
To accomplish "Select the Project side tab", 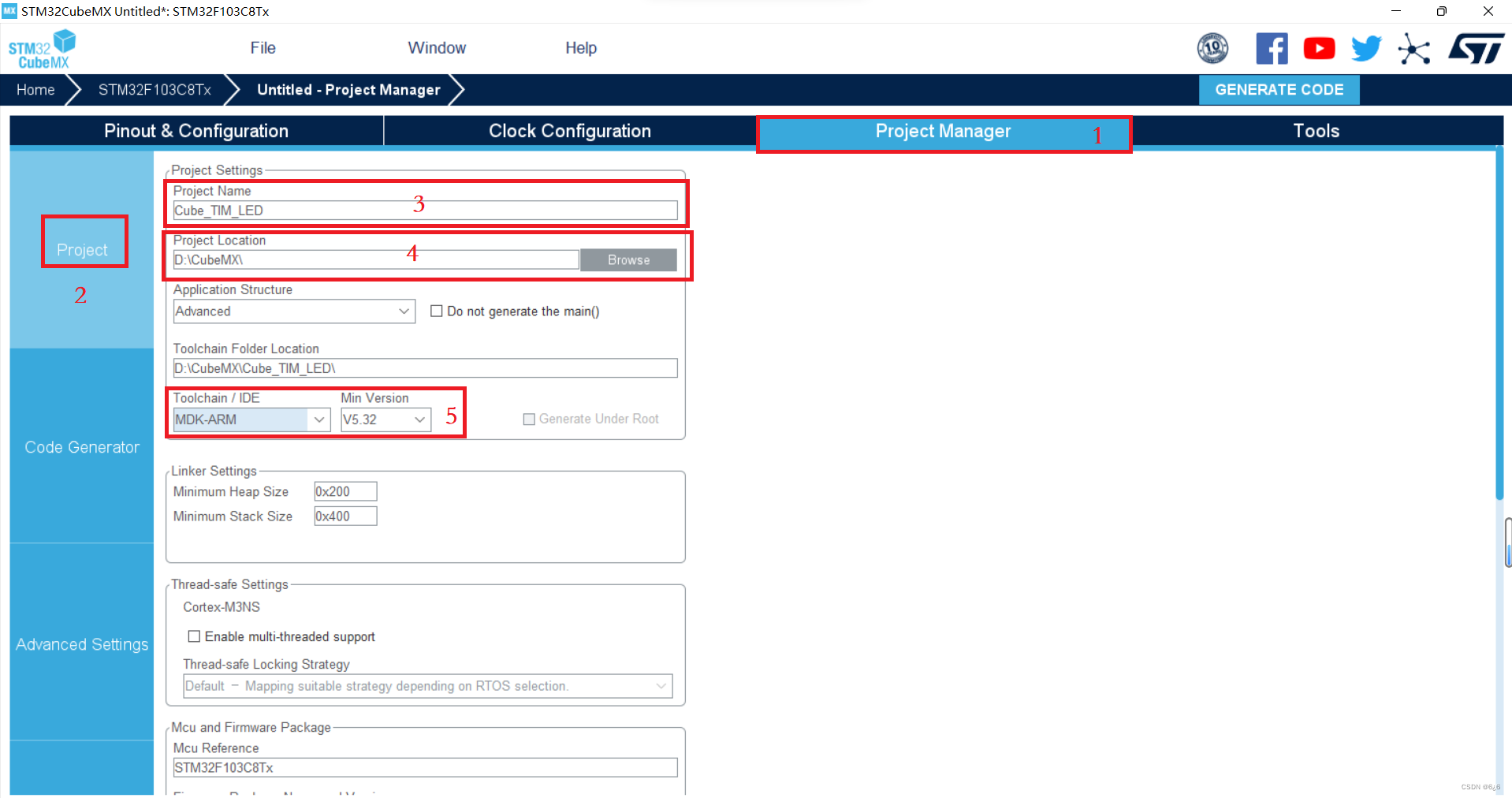I will tap(82, 249).
